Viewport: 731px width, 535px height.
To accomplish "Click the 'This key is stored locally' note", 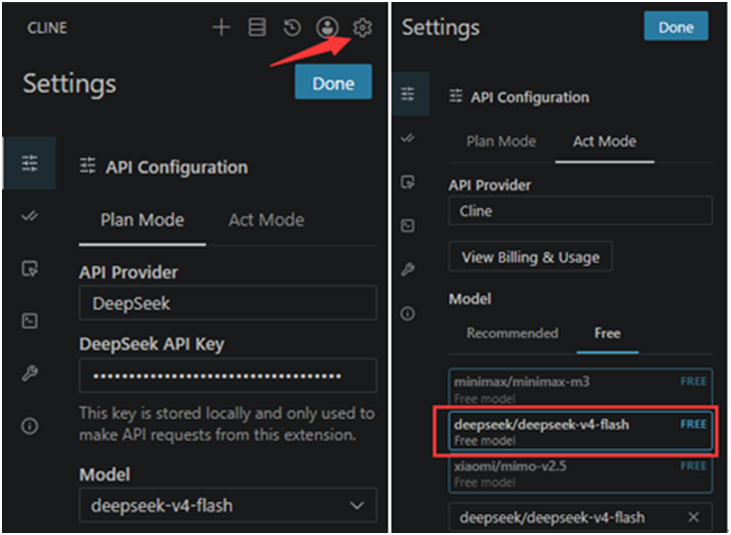I will pyautogui.click(x=227, y=424).
